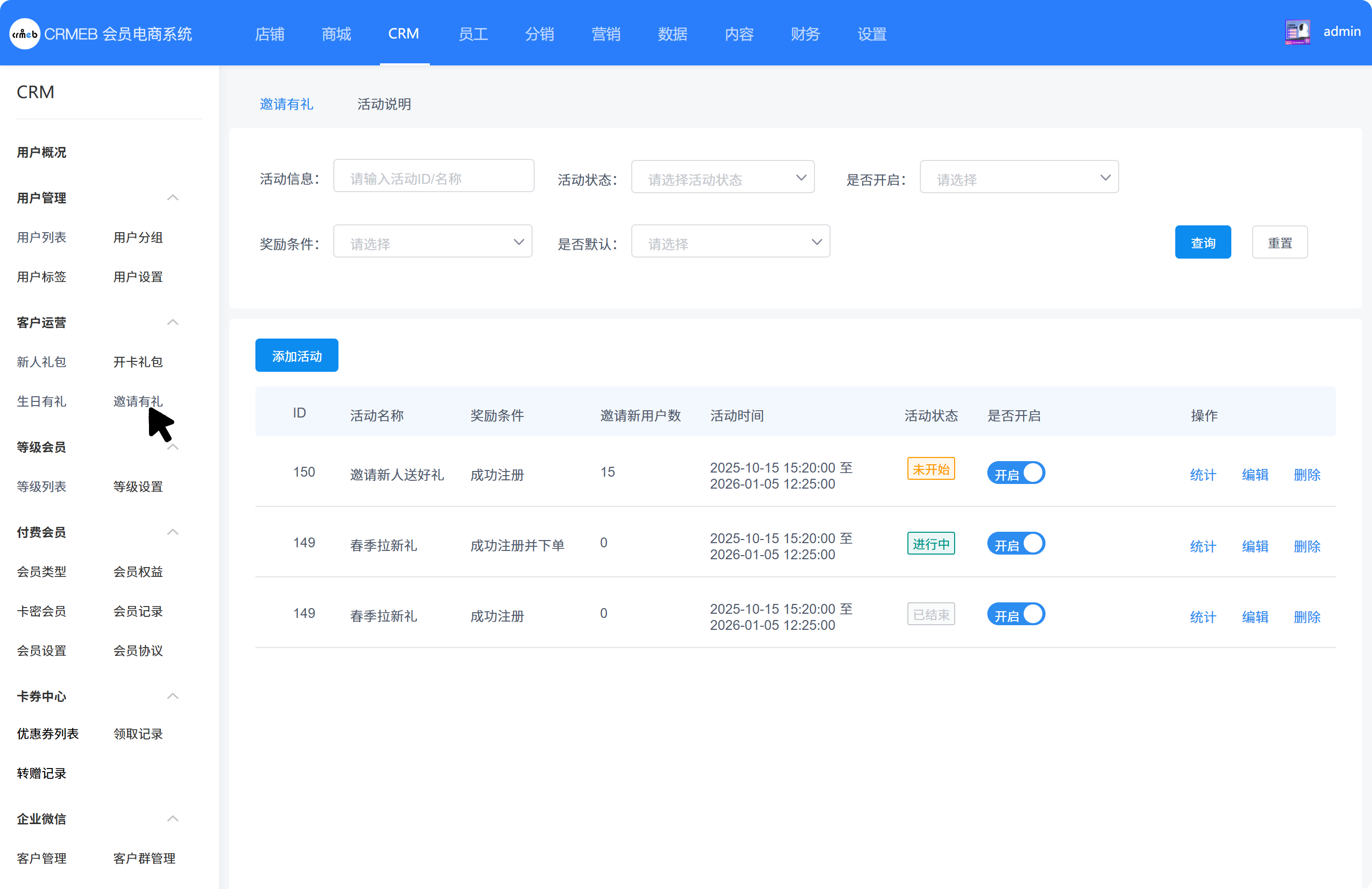Focus the 活动信息 input field
The width and height of the screenshot is (1372, 889).
tap(433, 177)
